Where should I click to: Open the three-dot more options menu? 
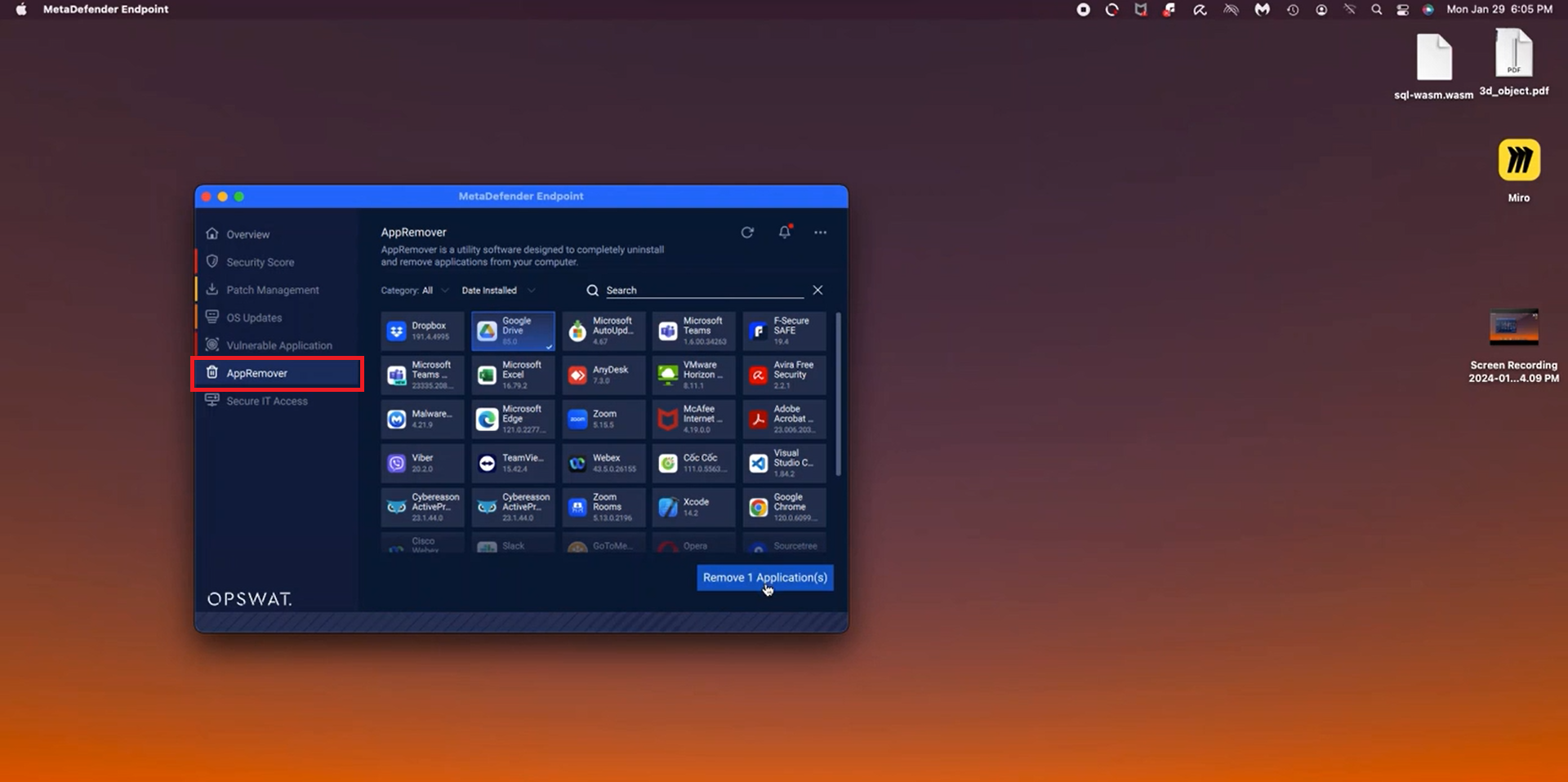click(820, 233)
